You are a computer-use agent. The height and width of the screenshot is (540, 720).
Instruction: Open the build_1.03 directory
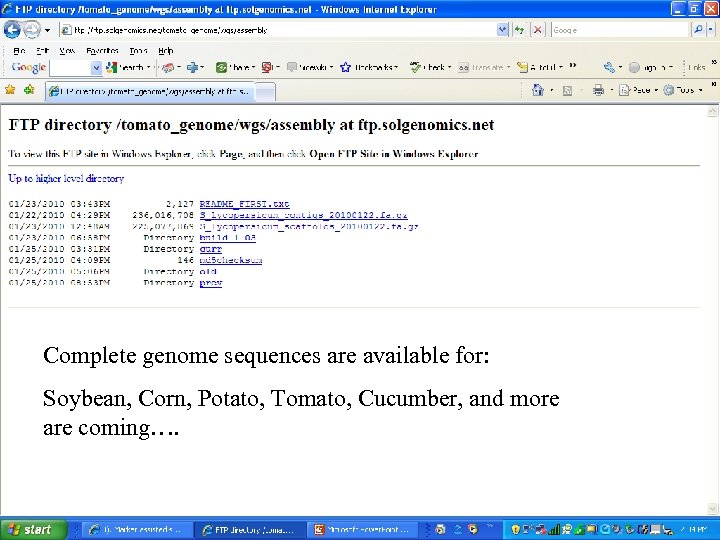click(x=227, y=237)
